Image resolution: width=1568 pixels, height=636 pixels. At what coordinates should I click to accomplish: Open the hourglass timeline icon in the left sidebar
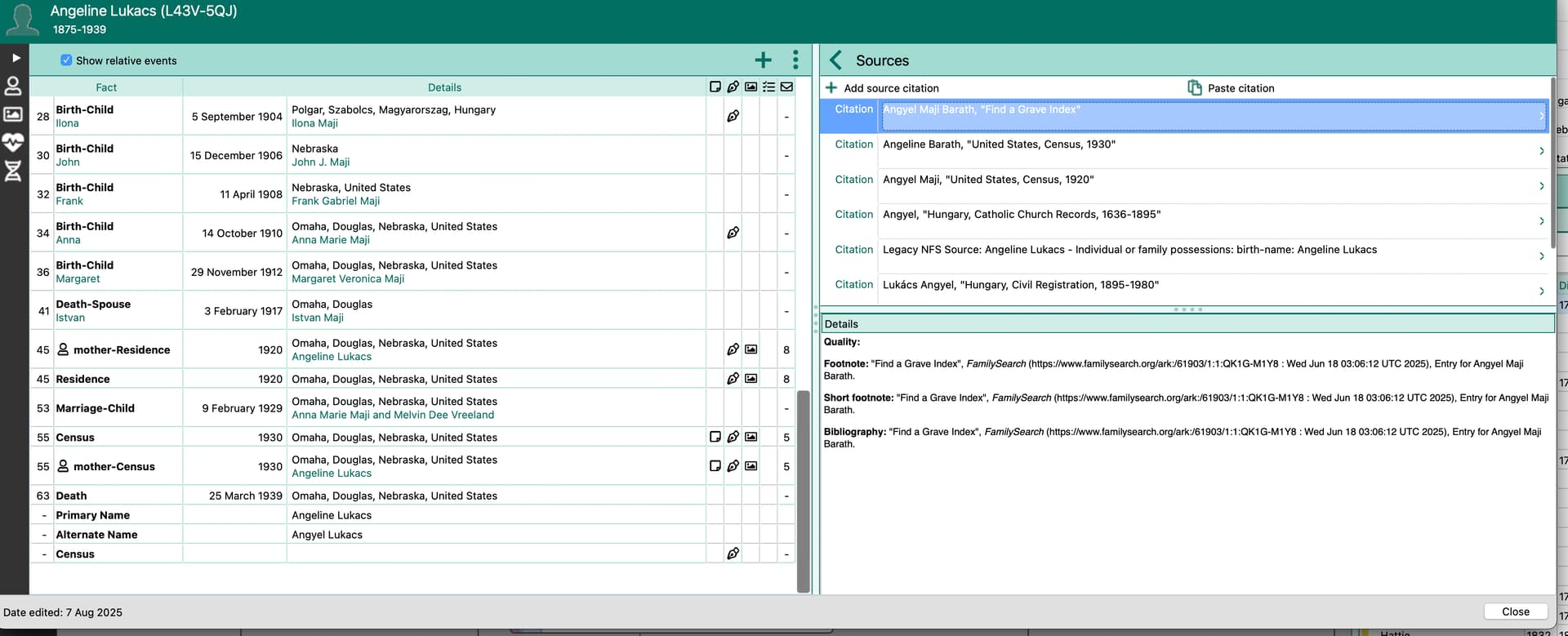point(13,171)
